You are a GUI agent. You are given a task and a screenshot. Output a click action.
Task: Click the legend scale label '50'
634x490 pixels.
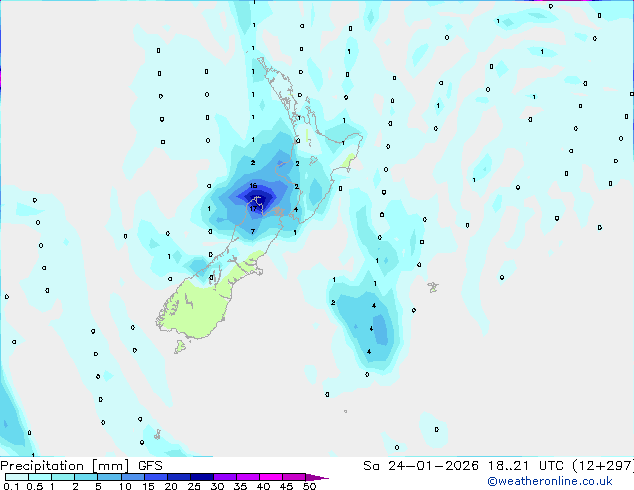click(x=310, y=486)
